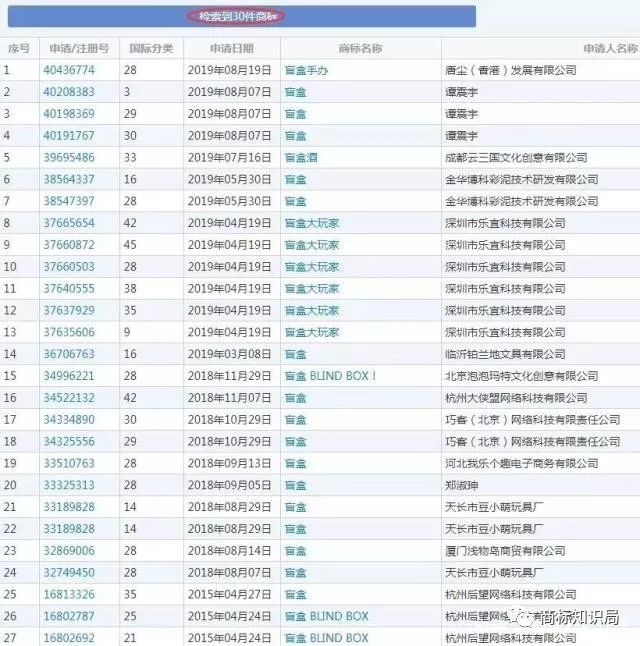640x646 pixels.
Task: Open registration number 36706763
Action: 69,354
